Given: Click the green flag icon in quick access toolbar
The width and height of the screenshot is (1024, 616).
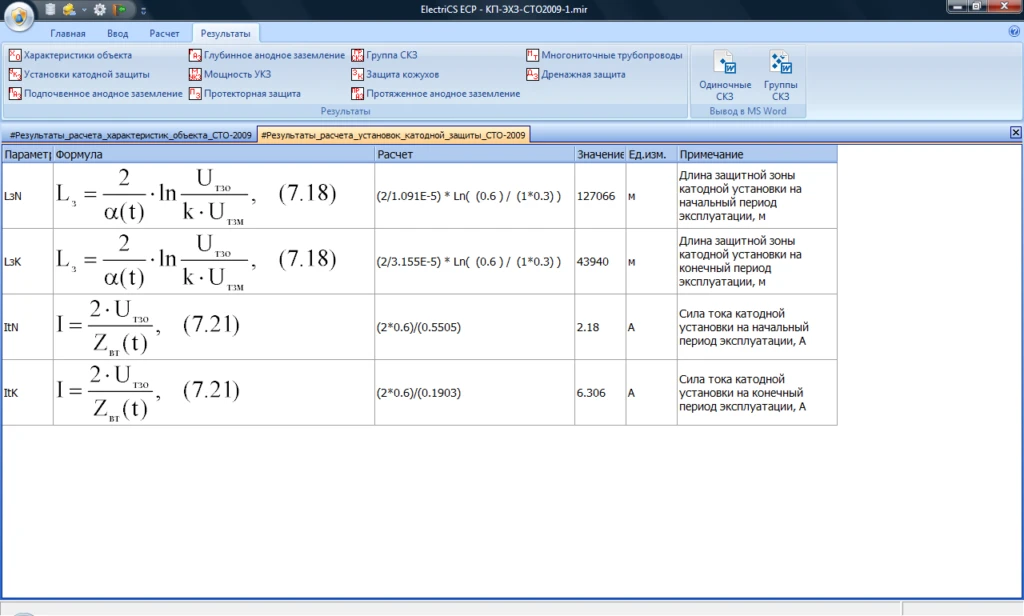Looking at the screenshot, I should pyautogui.click(x=121, y=9).
